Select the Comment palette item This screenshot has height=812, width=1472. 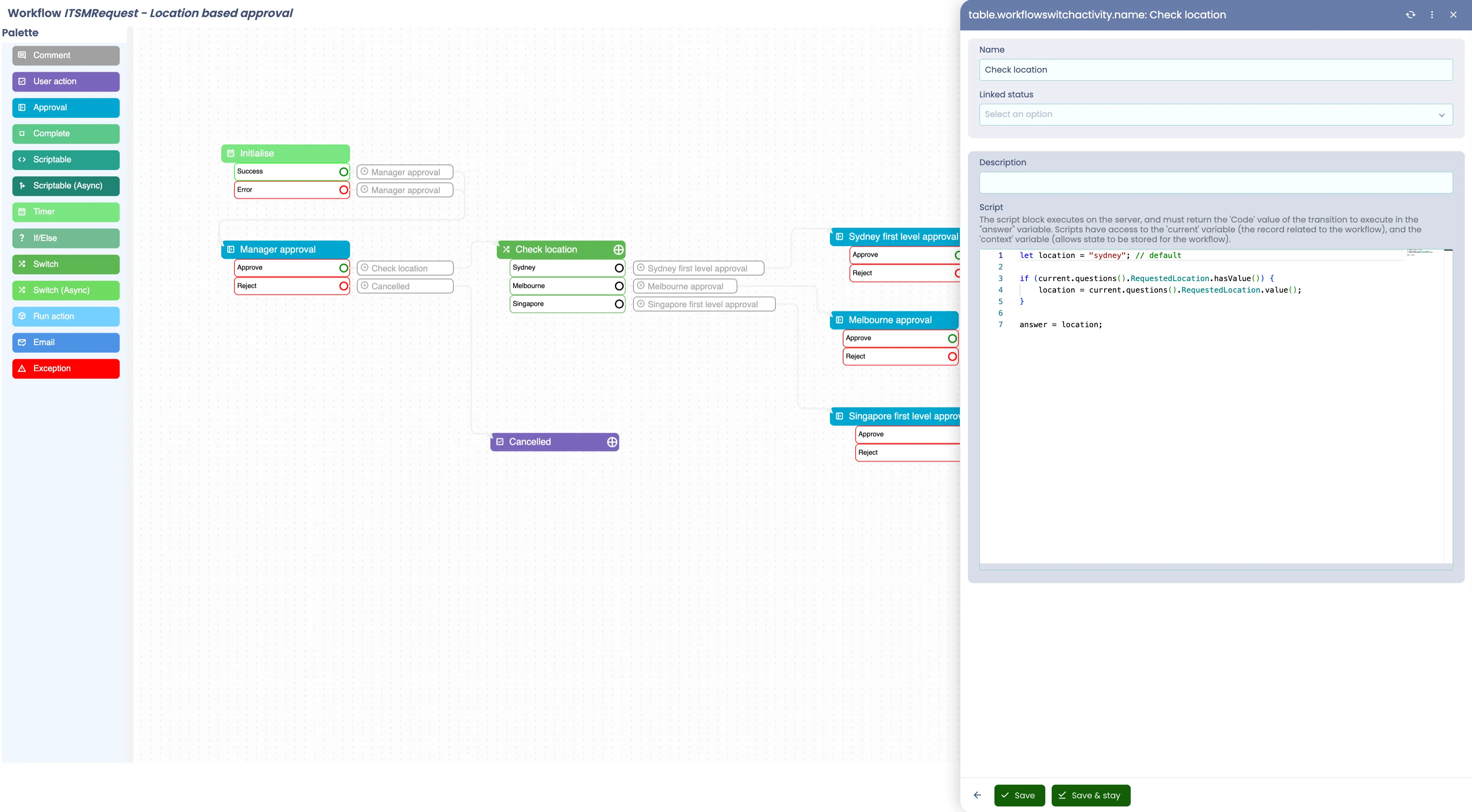point(66,56)
